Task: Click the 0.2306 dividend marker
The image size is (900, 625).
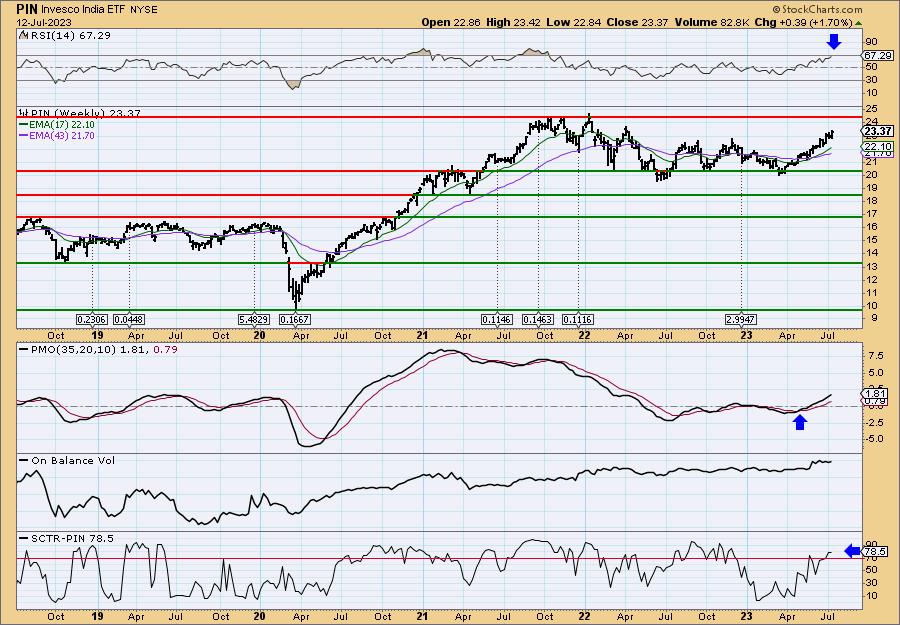Action: (92, 319)
